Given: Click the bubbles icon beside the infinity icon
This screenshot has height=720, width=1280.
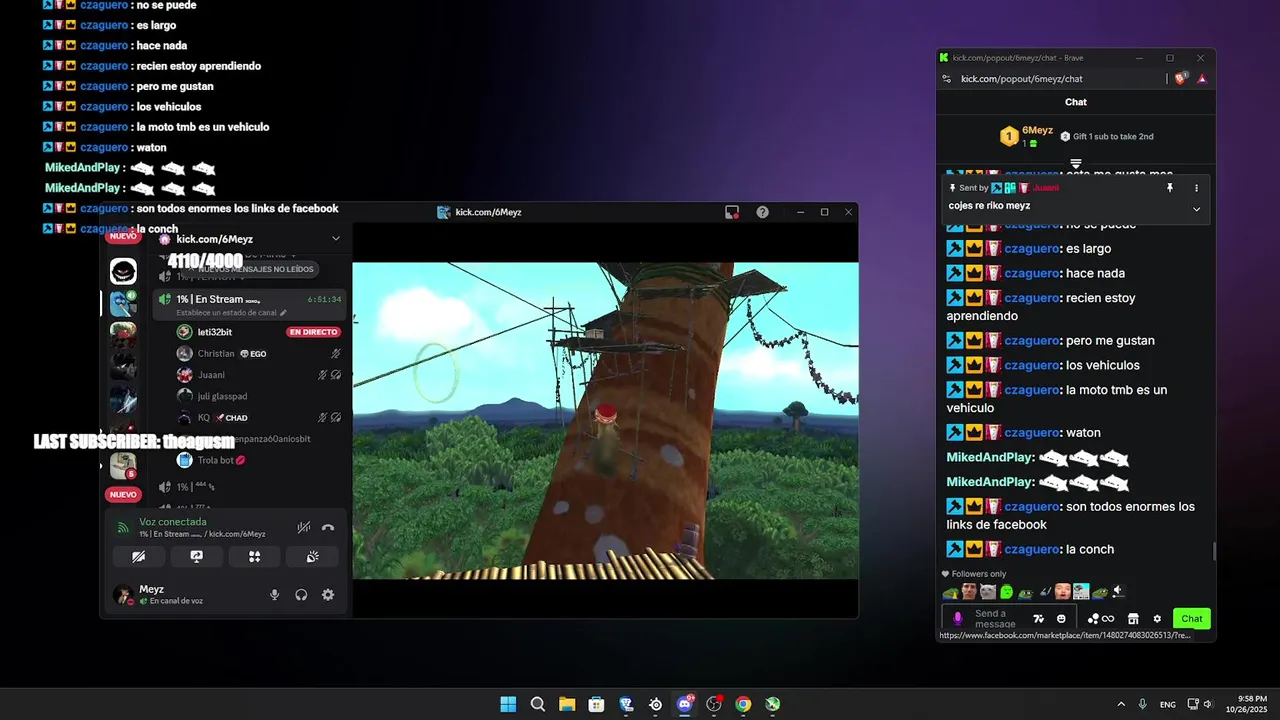Looking at the screenshot, I should click(x=1093, y=619).
